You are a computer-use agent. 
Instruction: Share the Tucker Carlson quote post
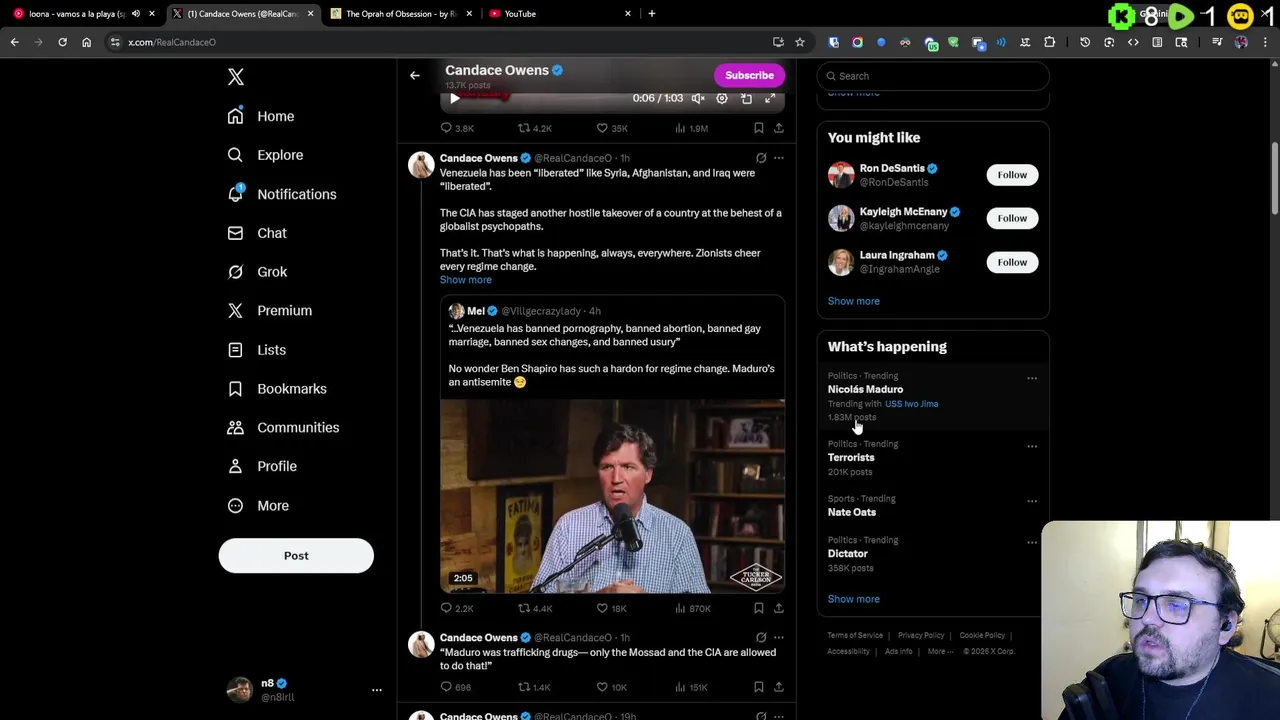pos(779,608)
